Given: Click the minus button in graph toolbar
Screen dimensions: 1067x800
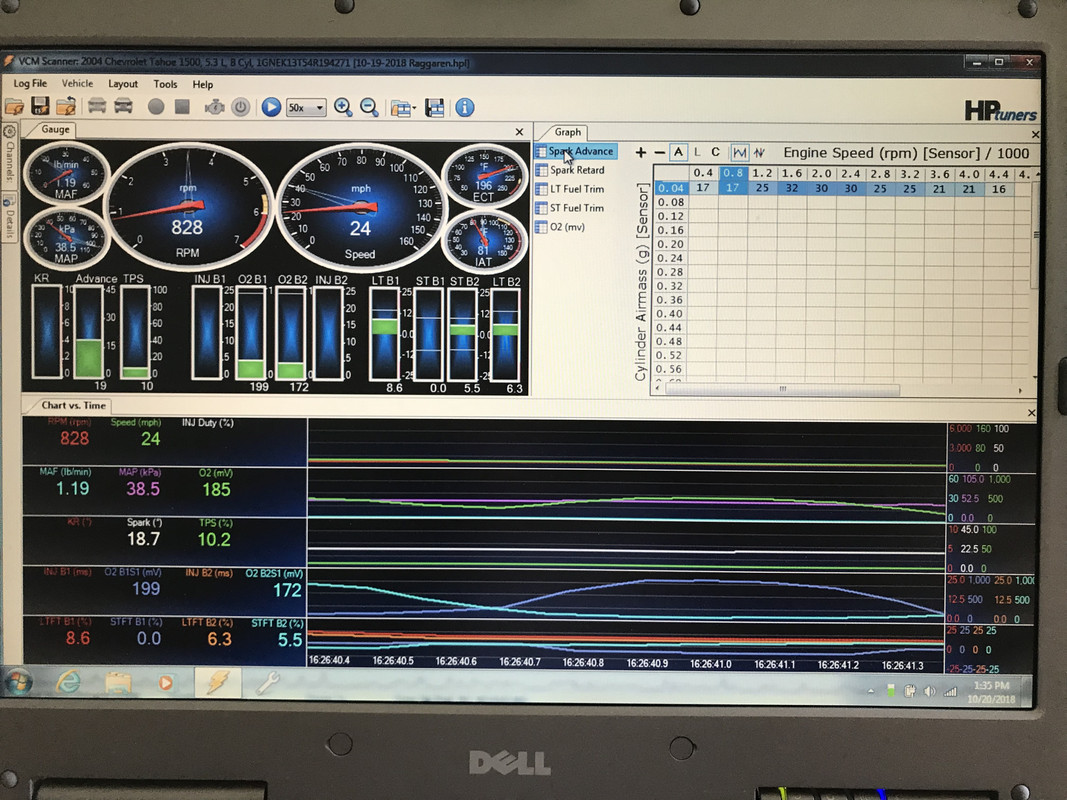Looking at the screenshot, I should 659,152.
